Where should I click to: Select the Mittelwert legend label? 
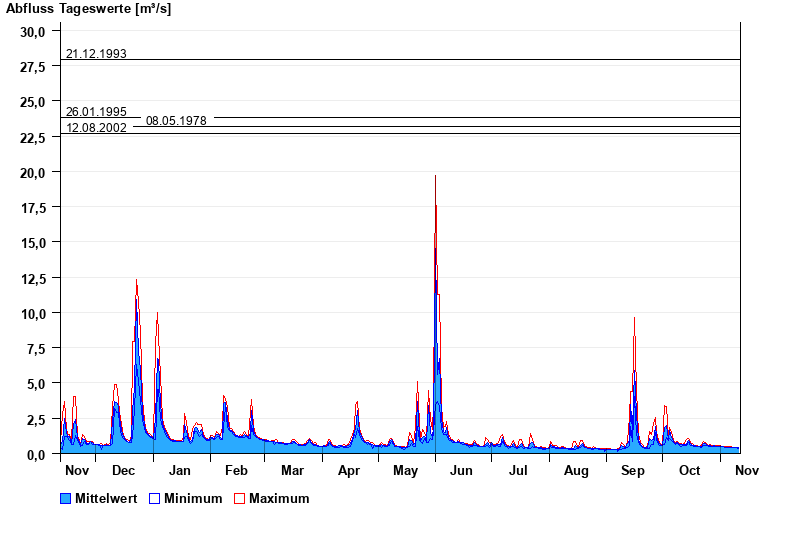(x=107, y=498)
